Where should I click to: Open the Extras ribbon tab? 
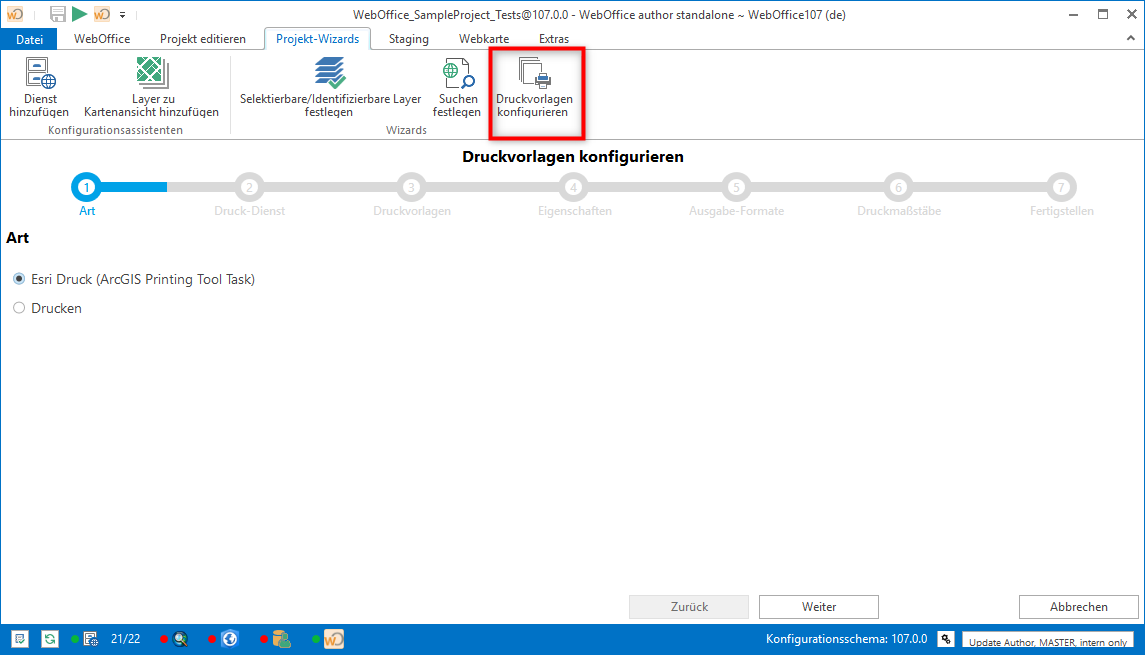(x=554, y=39)
